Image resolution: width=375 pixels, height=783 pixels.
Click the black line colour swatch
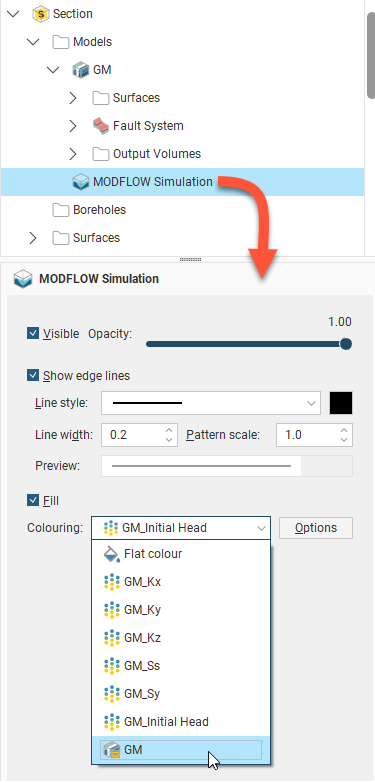point(341,403)
